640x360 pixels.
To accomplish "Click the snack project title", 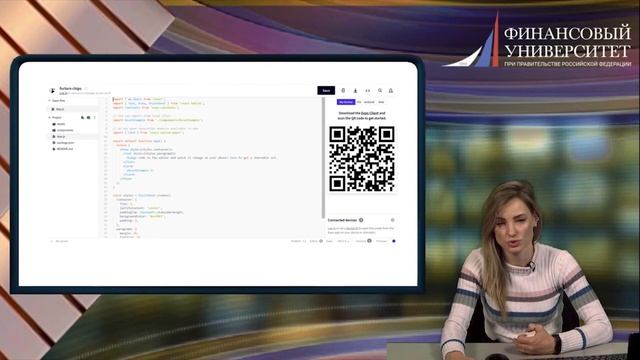I will click(71, 88).
